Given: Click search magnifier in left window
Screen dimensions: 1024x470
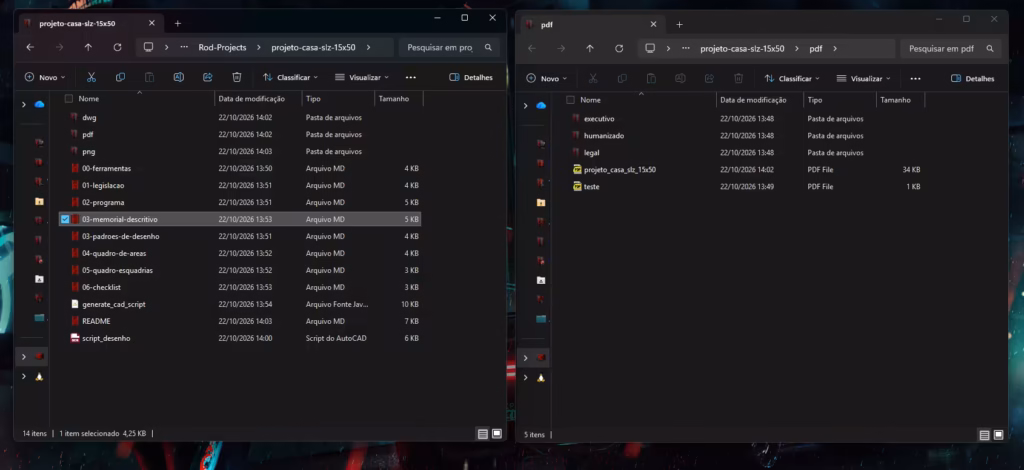Looking at the screenshot, I should click(488, 48).
